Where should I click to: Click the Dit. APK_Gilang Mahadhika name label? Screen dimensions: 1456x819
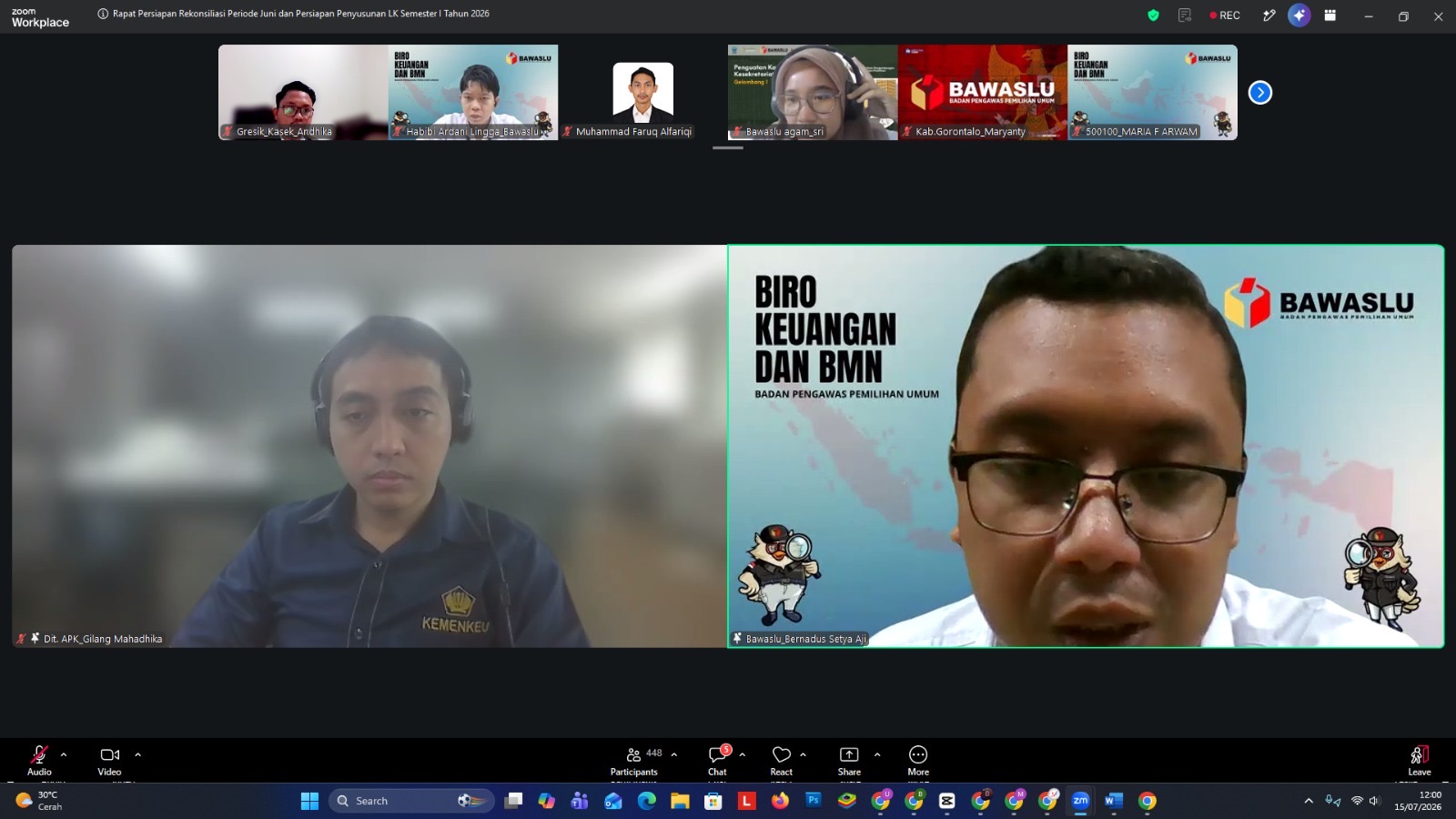[x=103, y=639]
